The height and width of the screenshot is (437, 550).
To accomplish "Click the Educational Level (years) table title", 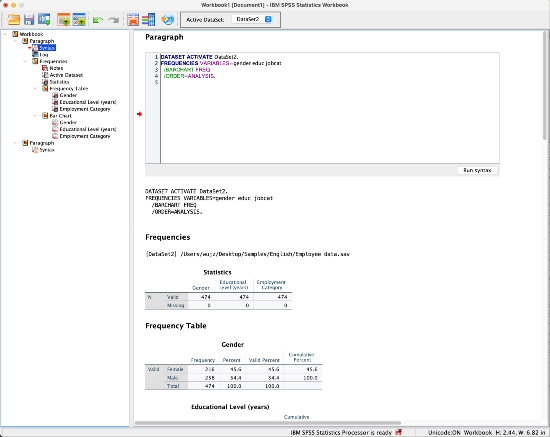I will [x=230, y=407].
